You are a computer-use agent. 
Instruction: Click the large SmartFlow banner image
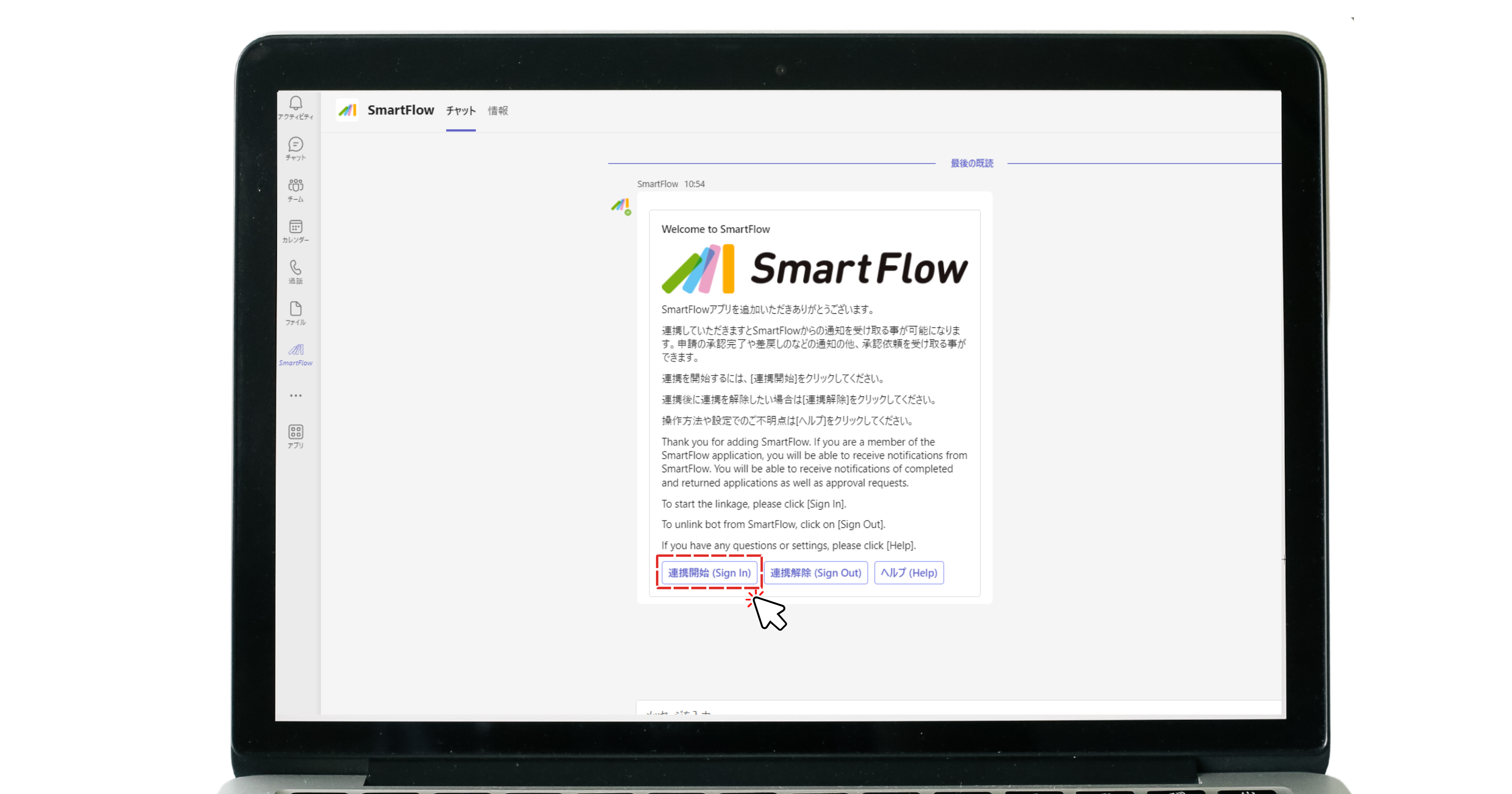[814, 269]
